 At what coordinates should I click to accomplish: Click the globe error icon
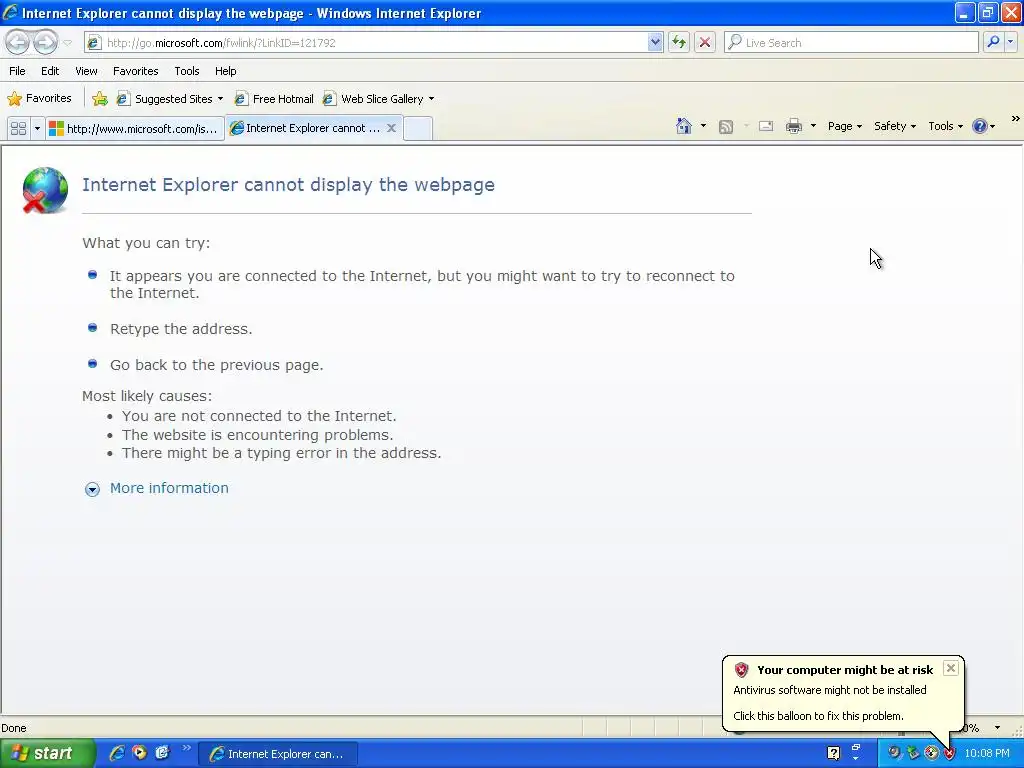pyautogui.click(x=44, y=190)
